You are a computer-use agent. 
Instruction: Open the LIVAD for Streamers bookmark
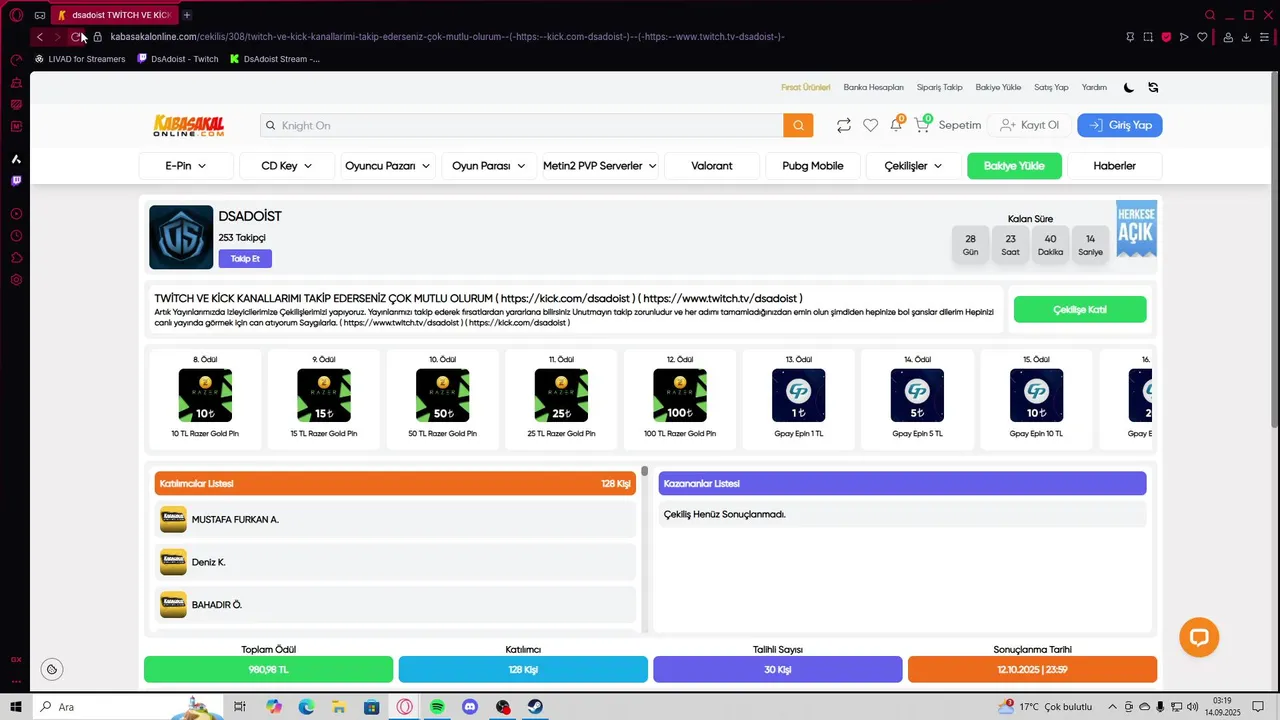[x=80, y=59]
